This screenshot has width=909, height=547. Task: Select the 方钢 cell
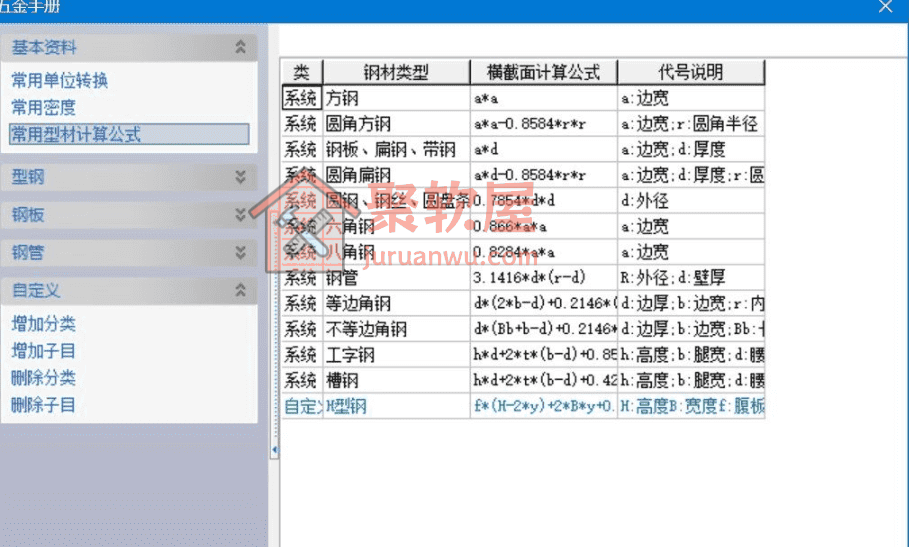click(396, 98)
